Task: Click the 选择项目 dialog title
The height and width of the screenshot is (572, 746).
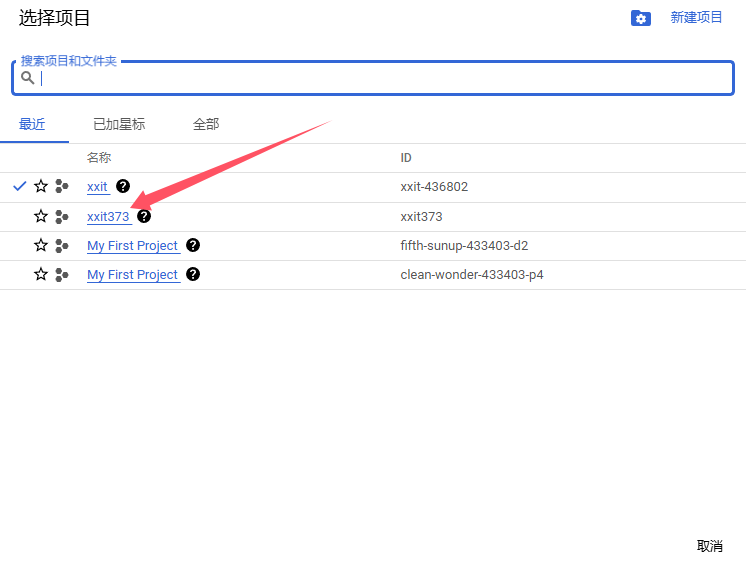Action: (54, 18)
